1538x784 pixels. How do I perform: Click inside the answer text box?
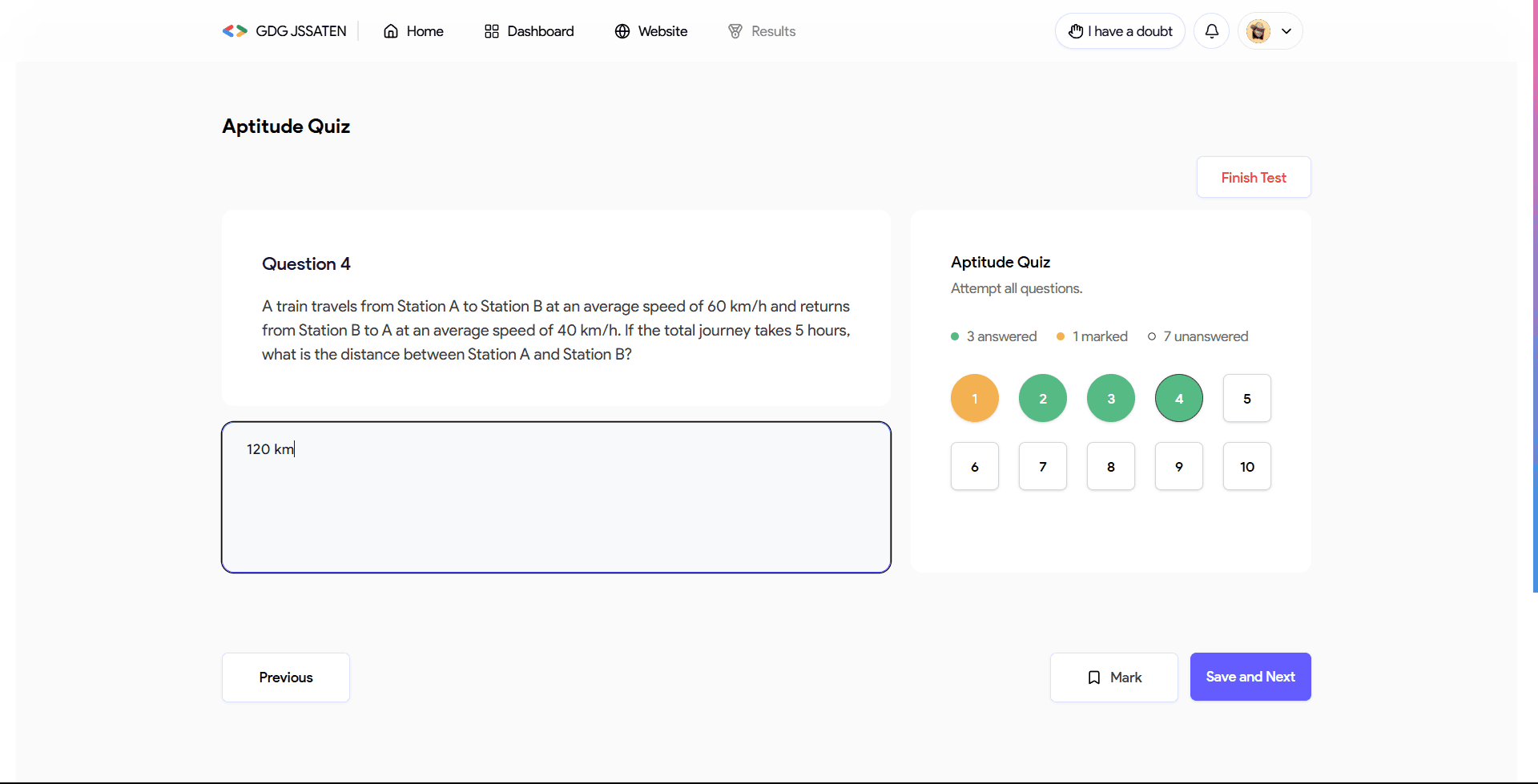[556, 497]
